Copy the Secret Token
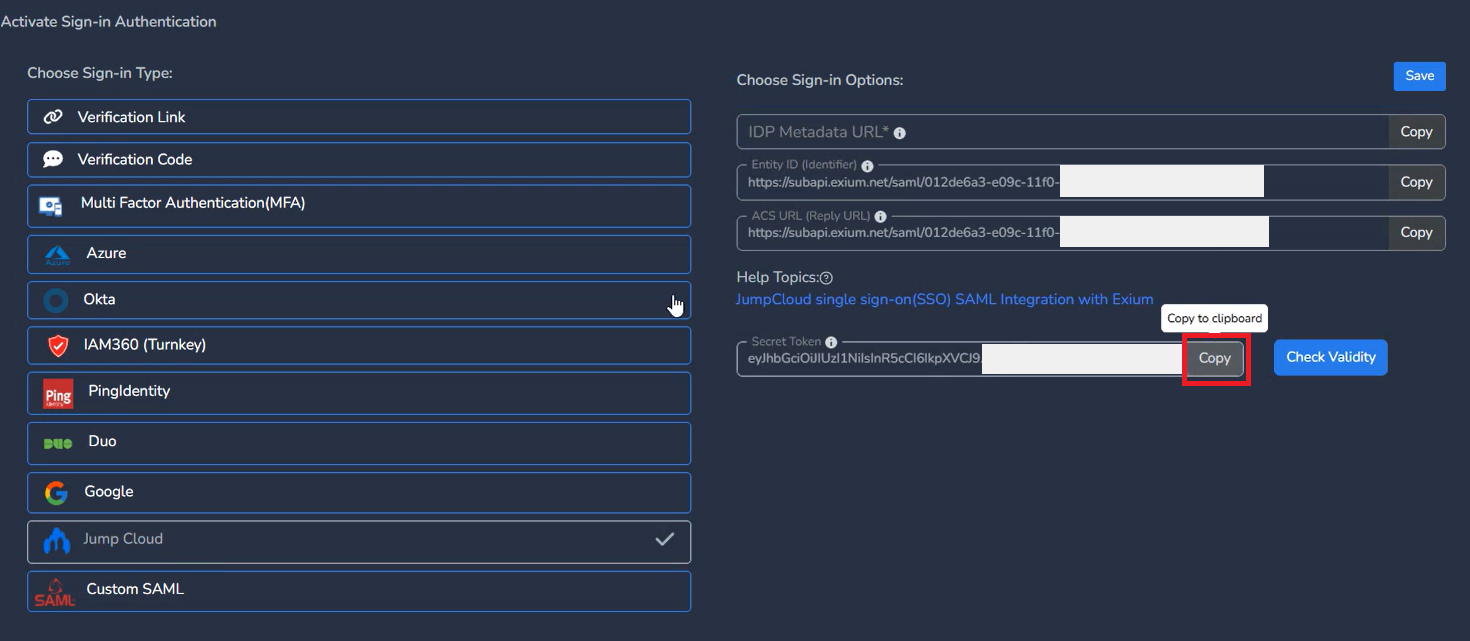Viewport: 1470px width, 641px height. [x=1215, y=358]
